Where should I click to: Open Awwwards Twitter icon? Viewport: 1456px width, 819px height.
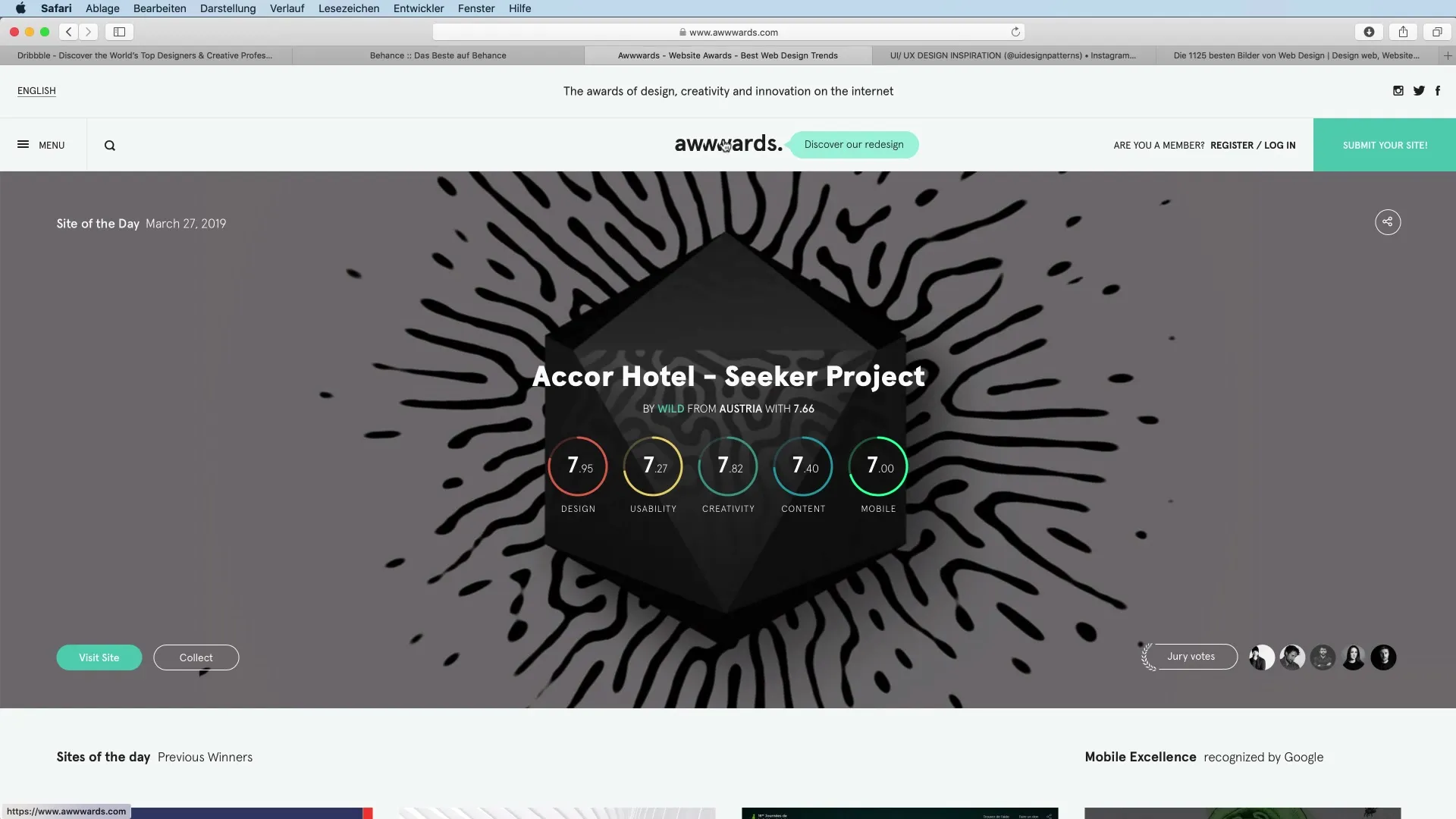click(x=1419, y=91)
